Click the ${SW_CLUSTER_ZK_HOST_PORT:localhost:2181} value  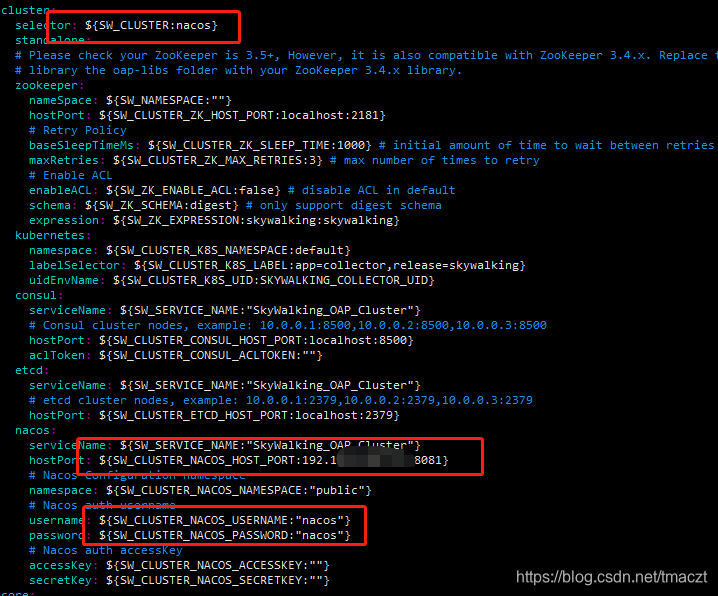click(242, 115)
